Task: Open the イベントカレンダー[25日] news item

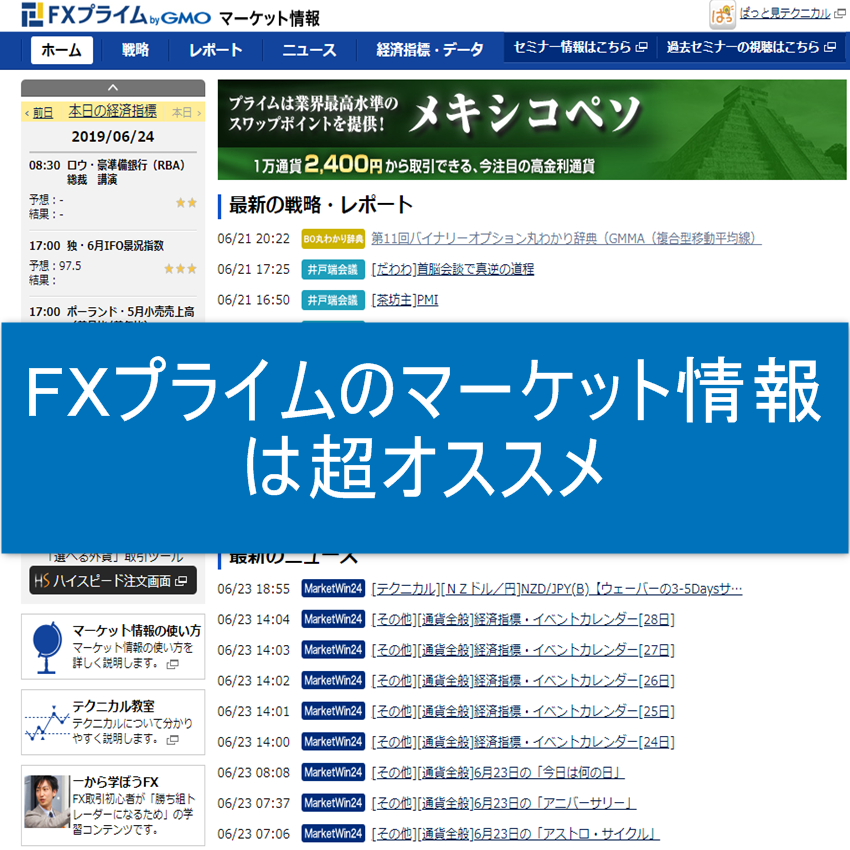Action: 523,711
